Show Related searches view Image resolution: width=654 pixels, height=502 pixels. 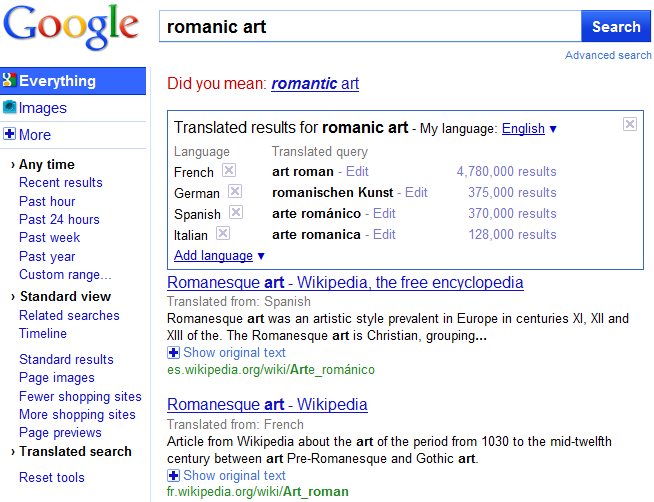point(69,316)
